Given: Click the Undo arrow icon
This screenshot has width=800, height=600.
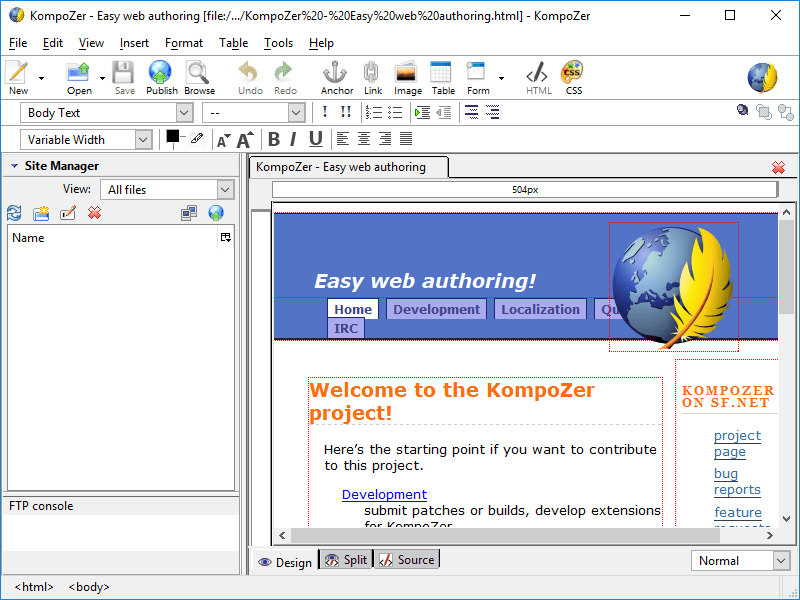Looking at the screenshot, I should pos(248,72).
